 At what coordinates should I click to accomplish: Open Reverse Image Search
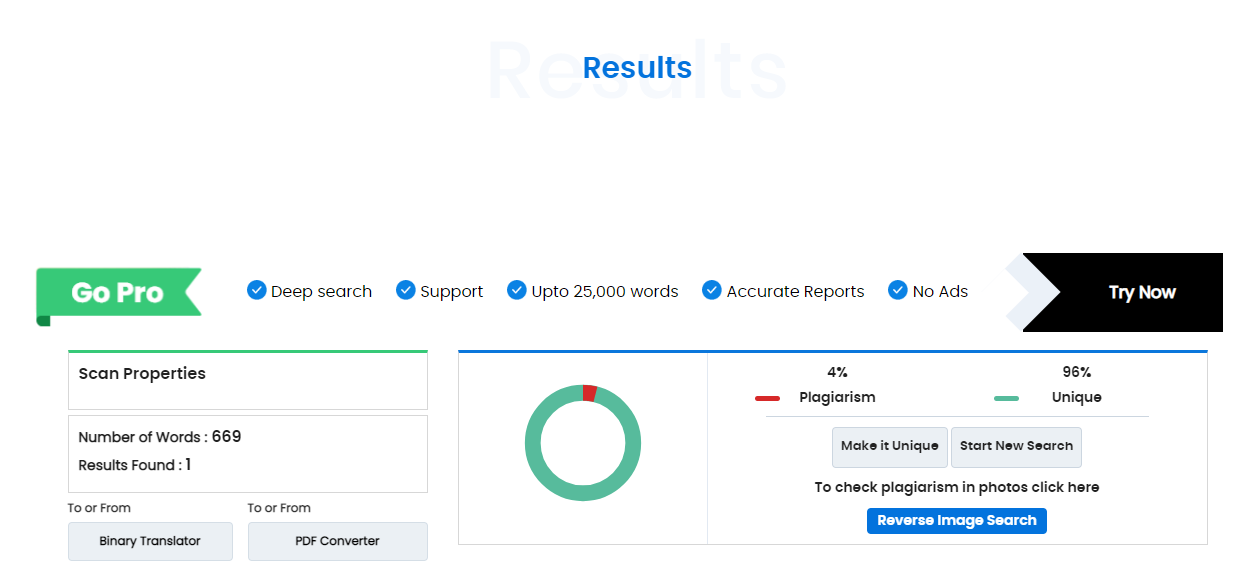tap(956, 521)
